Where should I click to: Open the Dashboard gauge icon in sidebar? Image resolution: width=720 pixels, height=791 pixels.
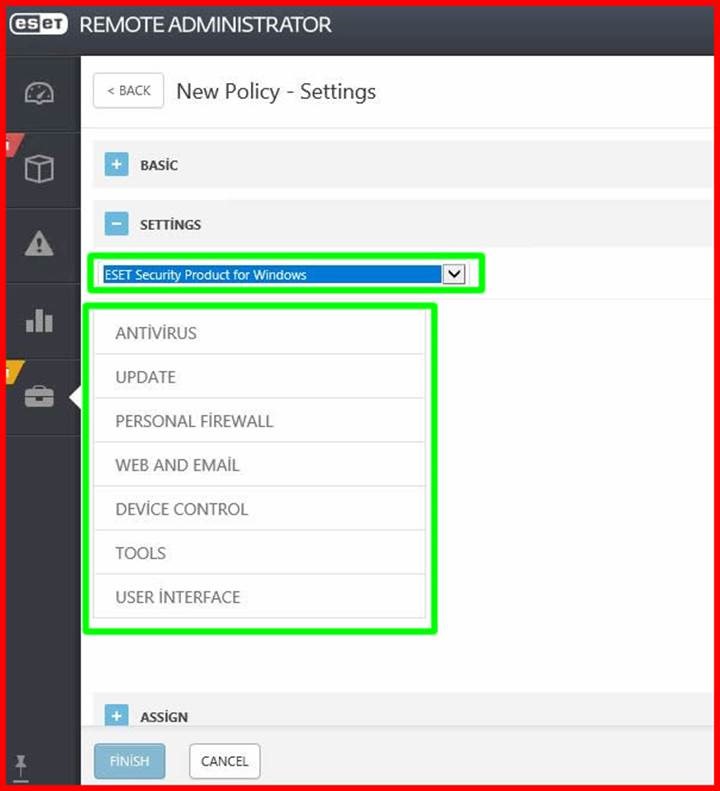(x=39, y=93)
